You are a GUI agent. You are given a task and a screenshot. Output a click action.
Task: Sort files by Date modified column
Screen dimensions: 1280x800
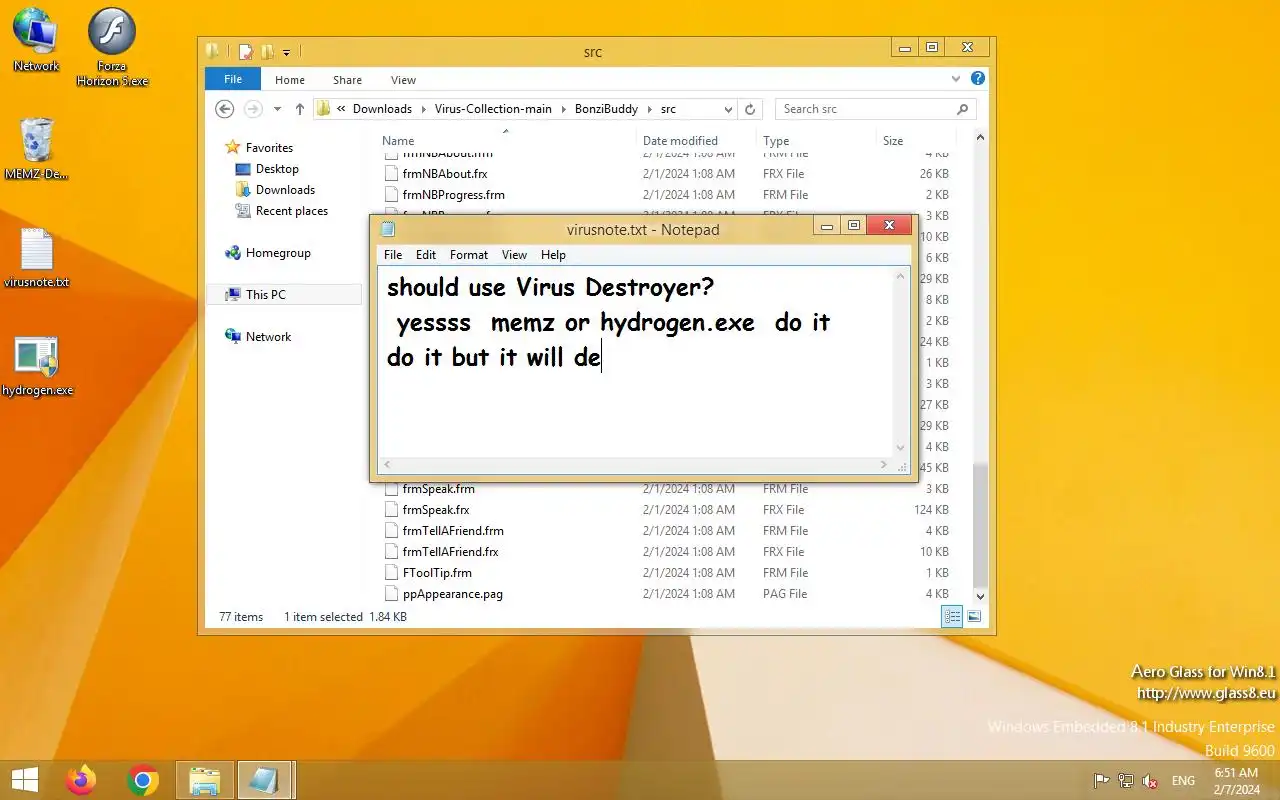pyautogui.click(x=696, y=141)
